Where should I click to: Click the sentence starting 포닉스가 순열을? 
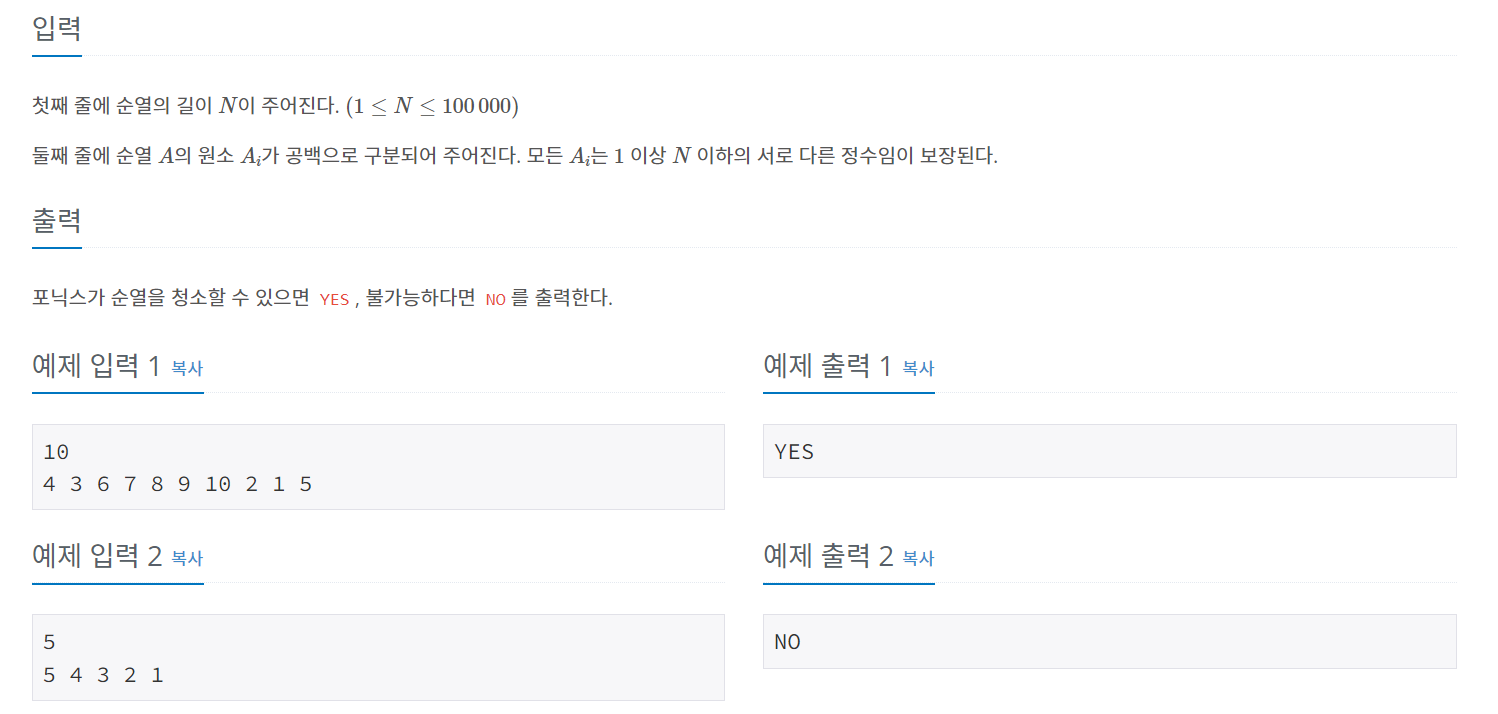coord(322,298)
